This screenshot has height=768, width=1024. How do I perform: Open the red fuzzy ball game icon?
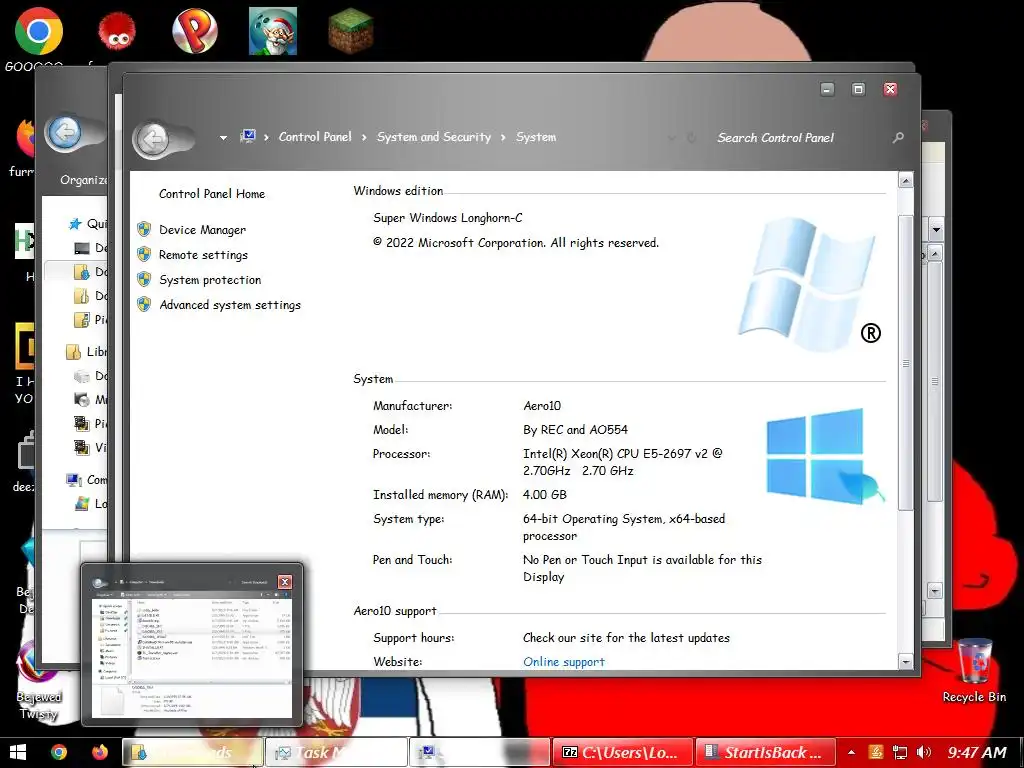point(117,31)
